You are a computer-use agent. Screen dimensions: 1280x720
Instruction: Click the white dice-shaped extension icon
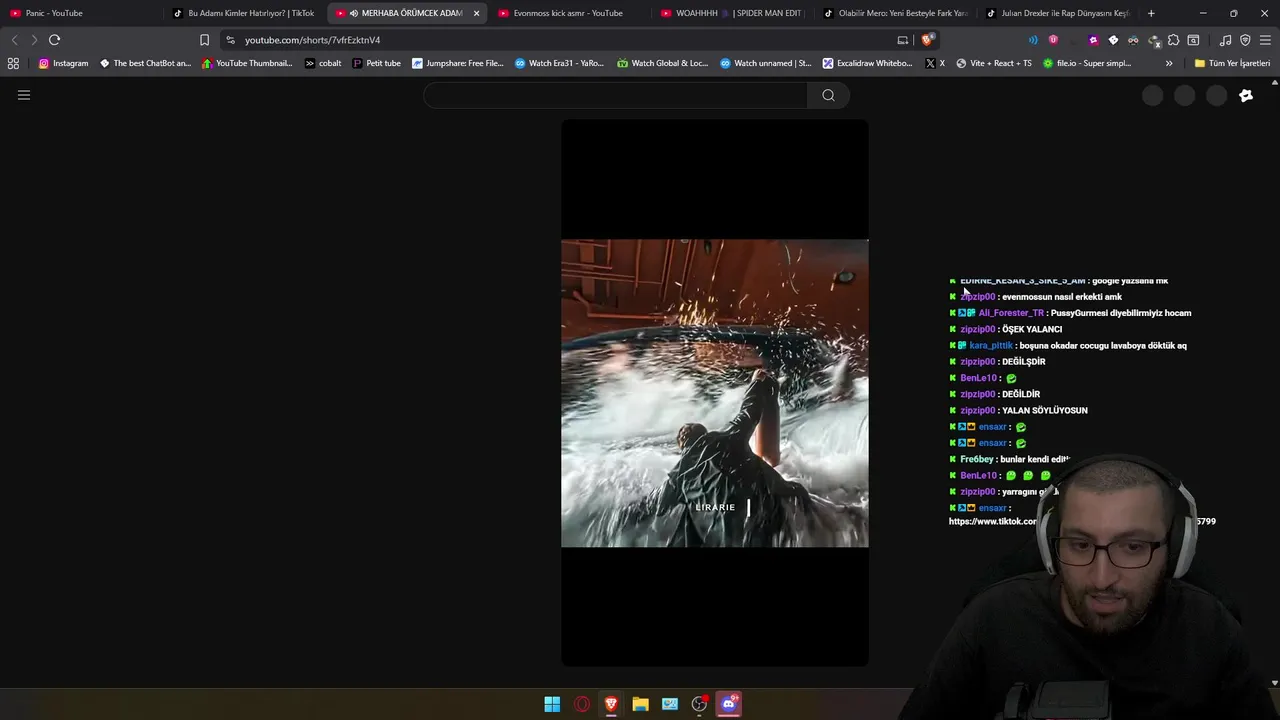tap(1113, 40)
